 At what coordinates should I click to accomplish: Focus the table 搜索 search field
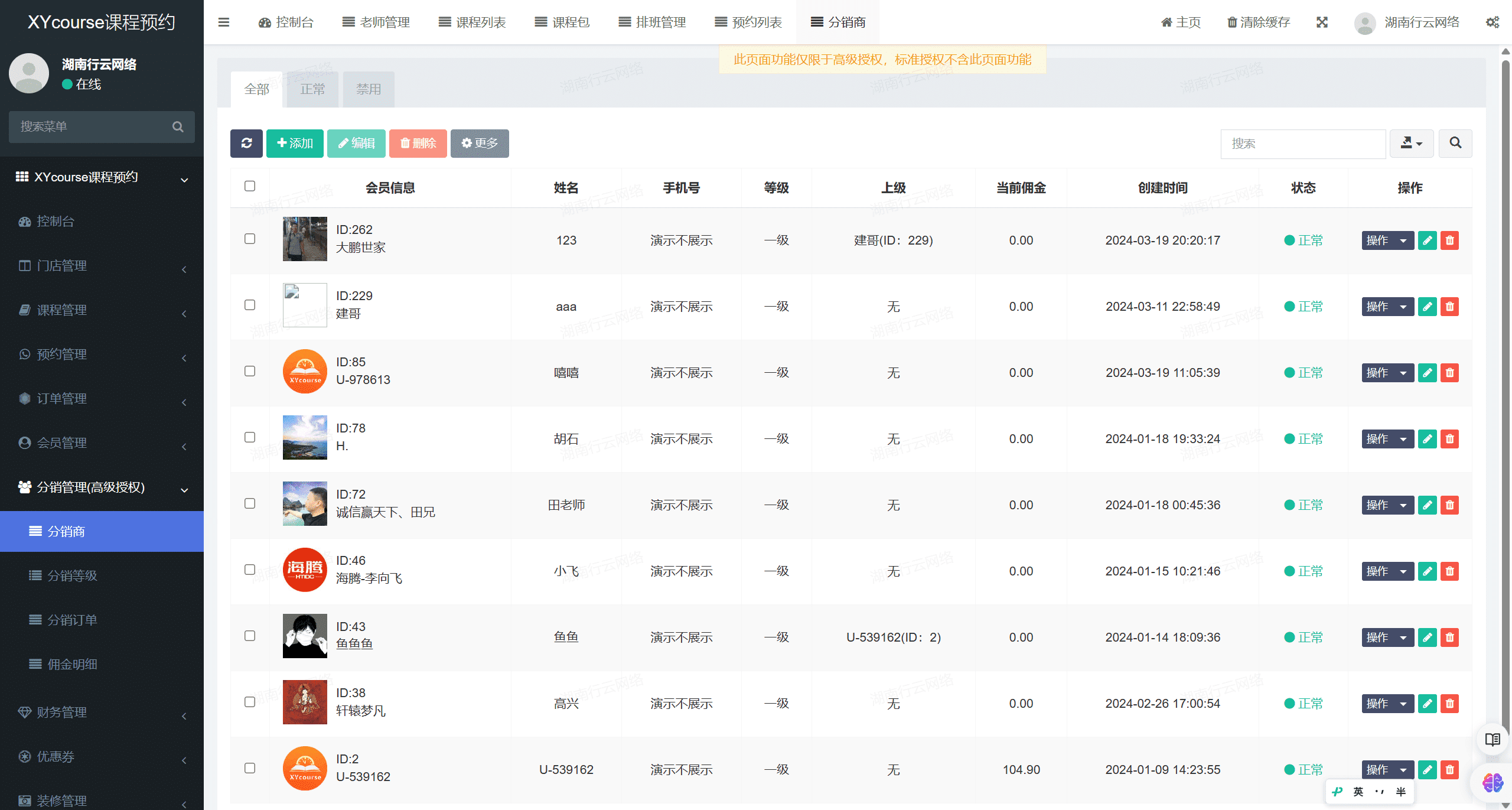point(1303,144)
